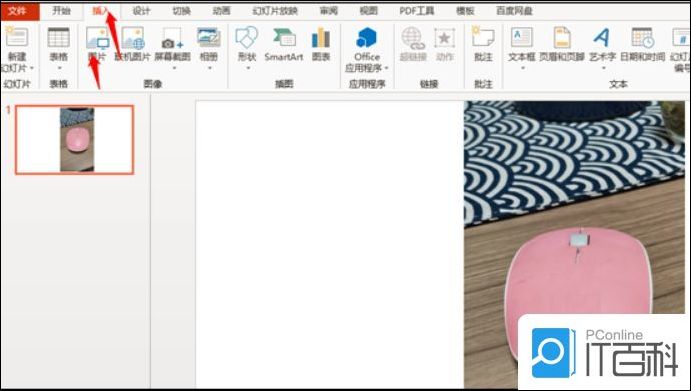The height and width of the screenshot is (391, 691).
Task: Click the Office 应用程序 icon
Action: [x=367, y=37]
